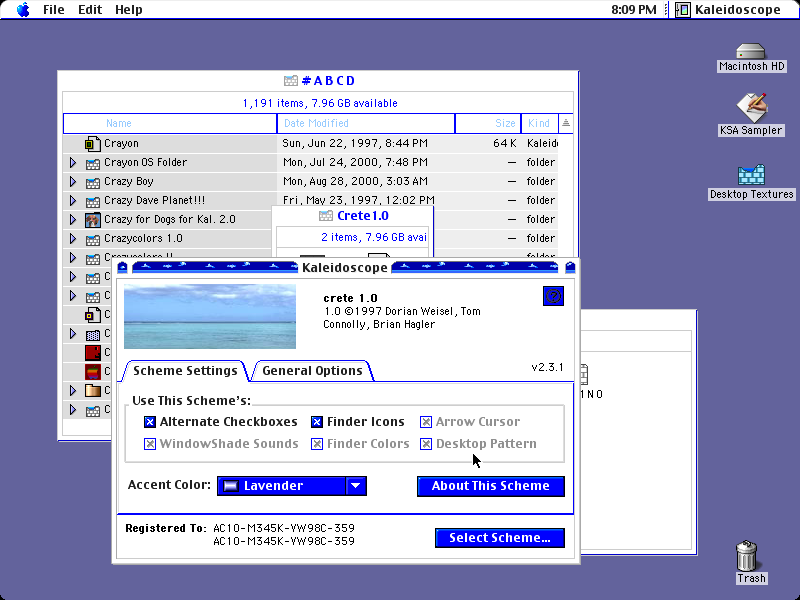800x600 pixels.
Task: Sort the list by Date Modified column
Action: point(366,123)
